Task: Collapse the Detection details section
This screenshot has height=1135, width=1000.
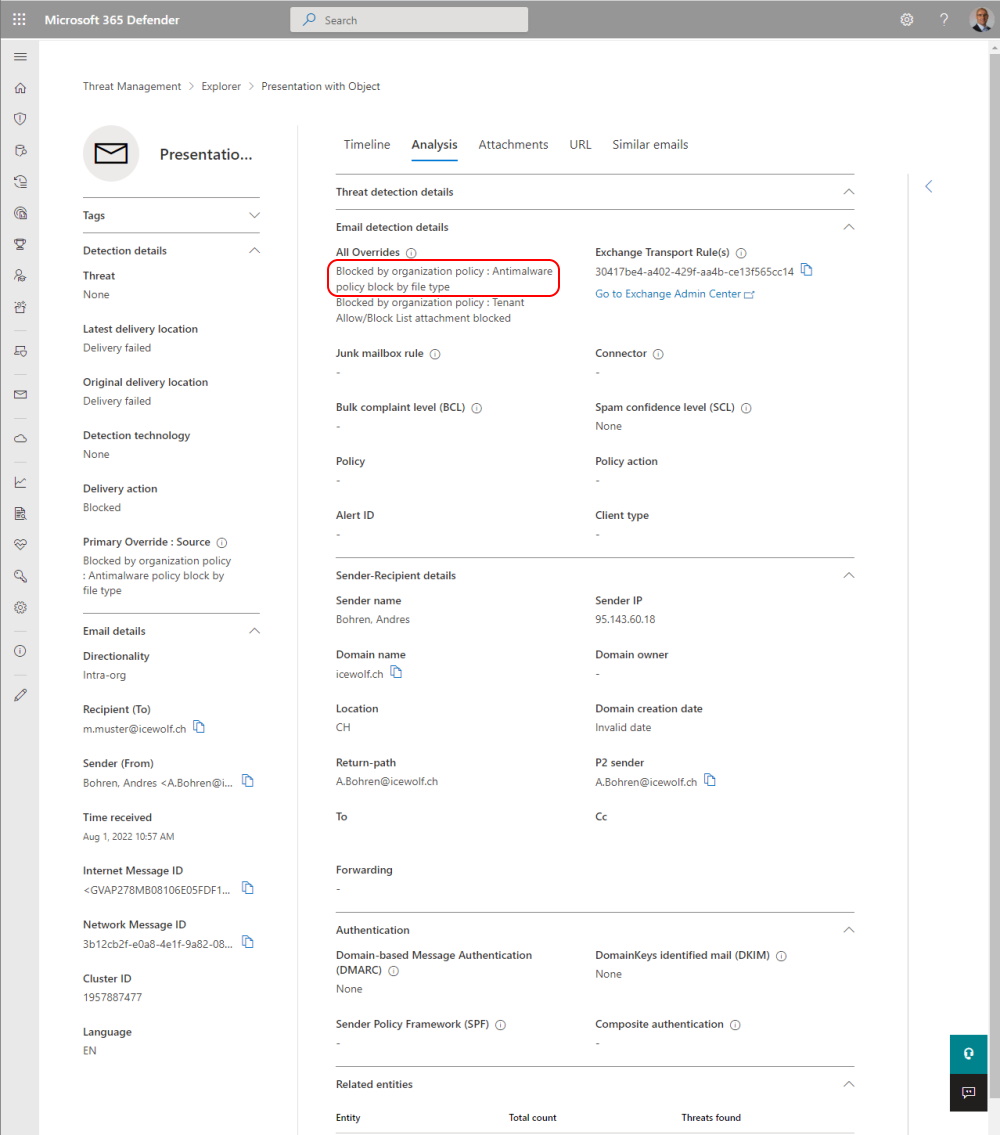Action: (254, 250)
